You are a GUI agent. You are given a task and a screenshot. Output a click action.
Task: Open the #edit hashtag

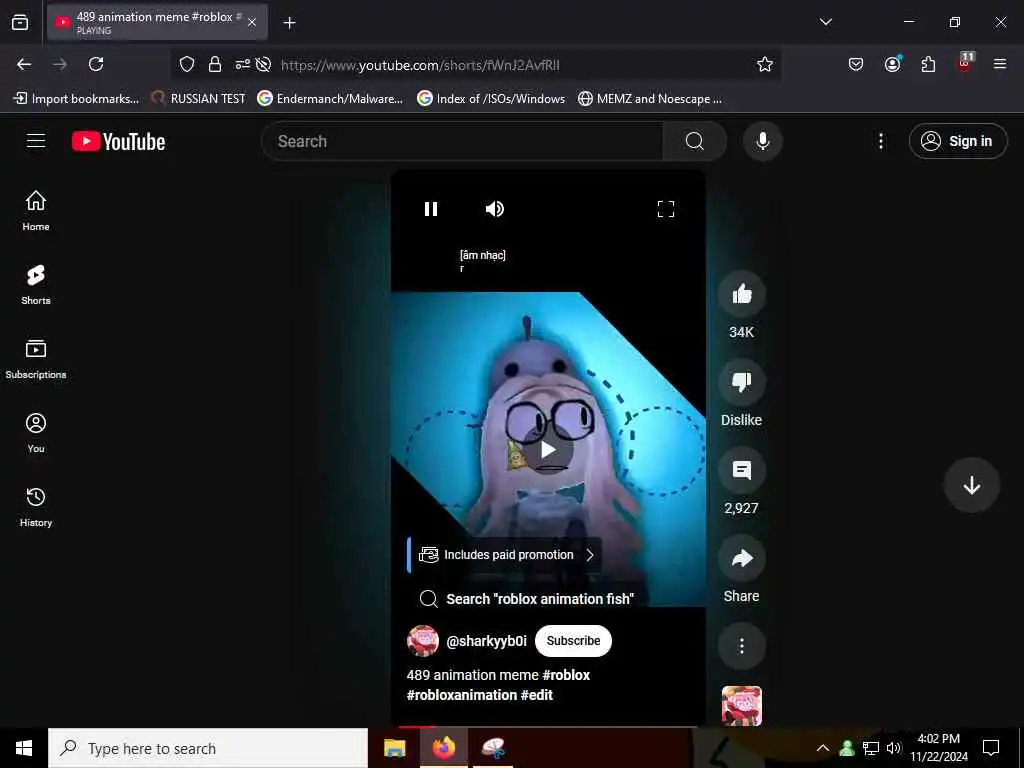pos(536,695)
